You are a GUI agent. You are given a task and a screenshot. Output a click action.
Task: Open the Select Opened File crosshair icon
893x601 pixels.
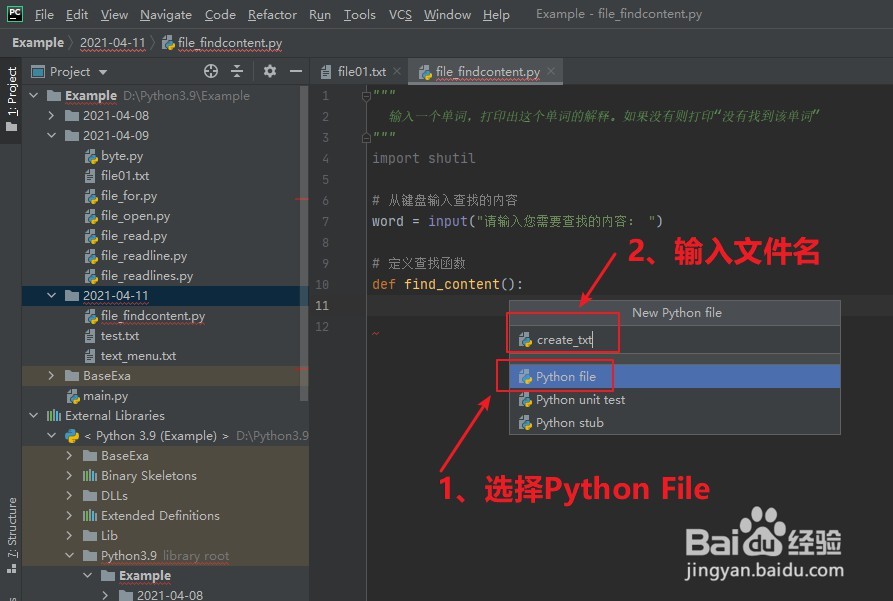(209, 71)
